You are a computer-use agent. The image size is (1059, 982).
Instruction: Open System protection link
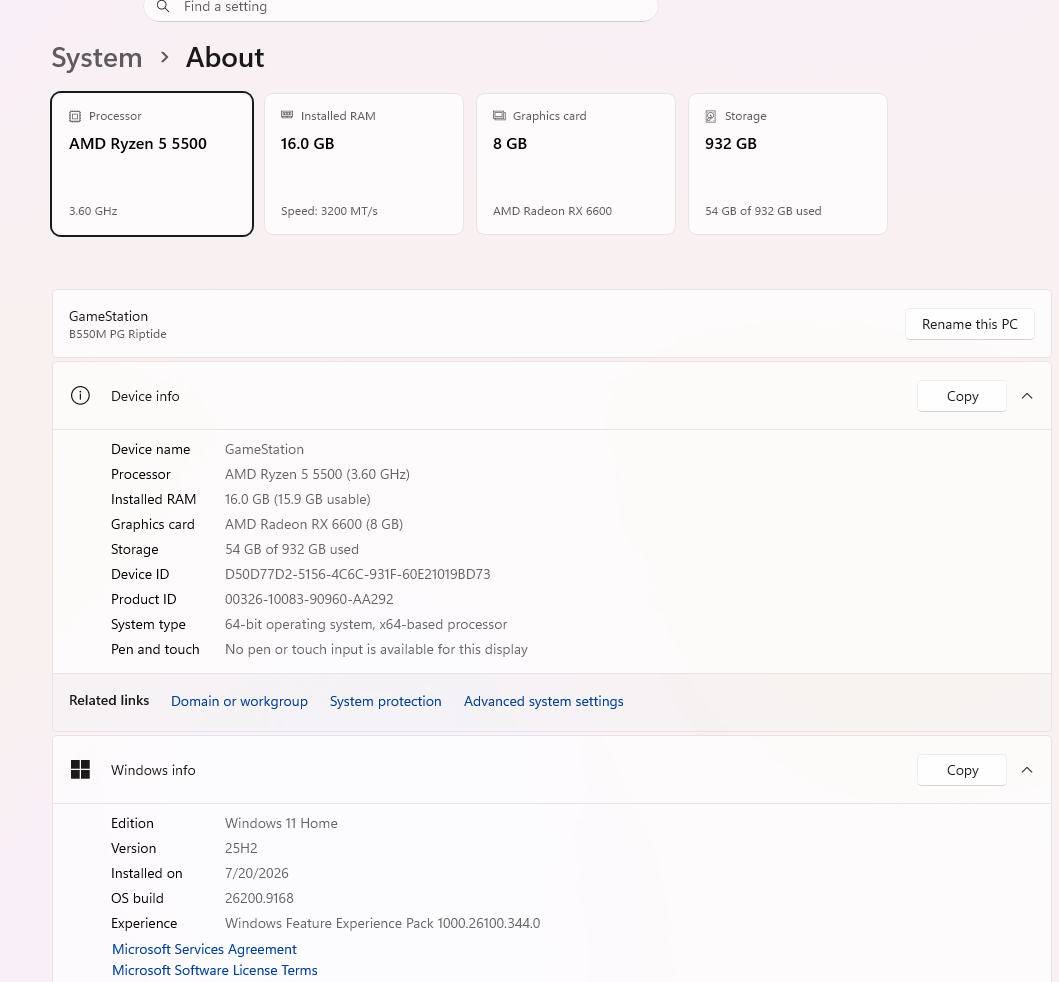tap(386, 701)
